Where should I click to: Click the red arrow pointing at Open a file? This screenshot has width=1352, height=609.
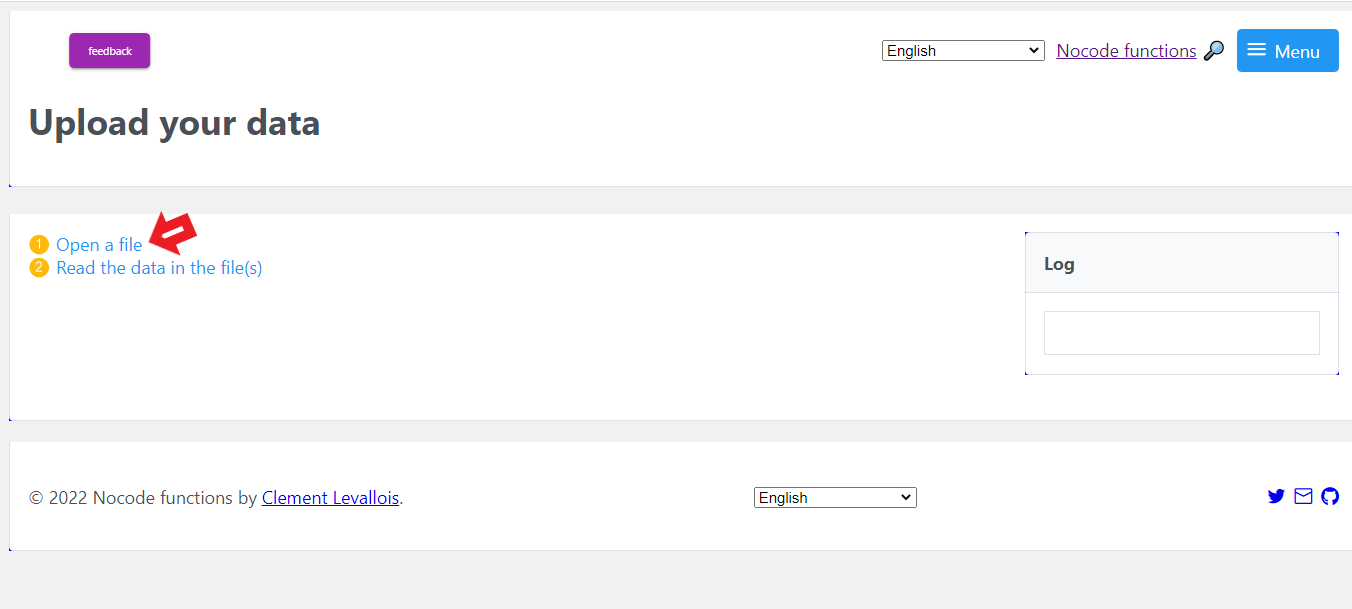tap(173, 233)
